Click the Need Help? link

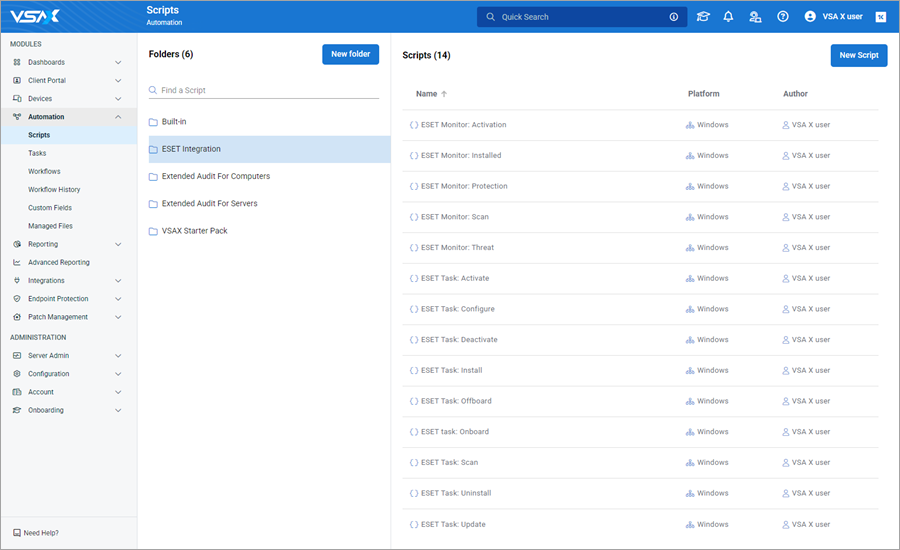tap(41, 533)
